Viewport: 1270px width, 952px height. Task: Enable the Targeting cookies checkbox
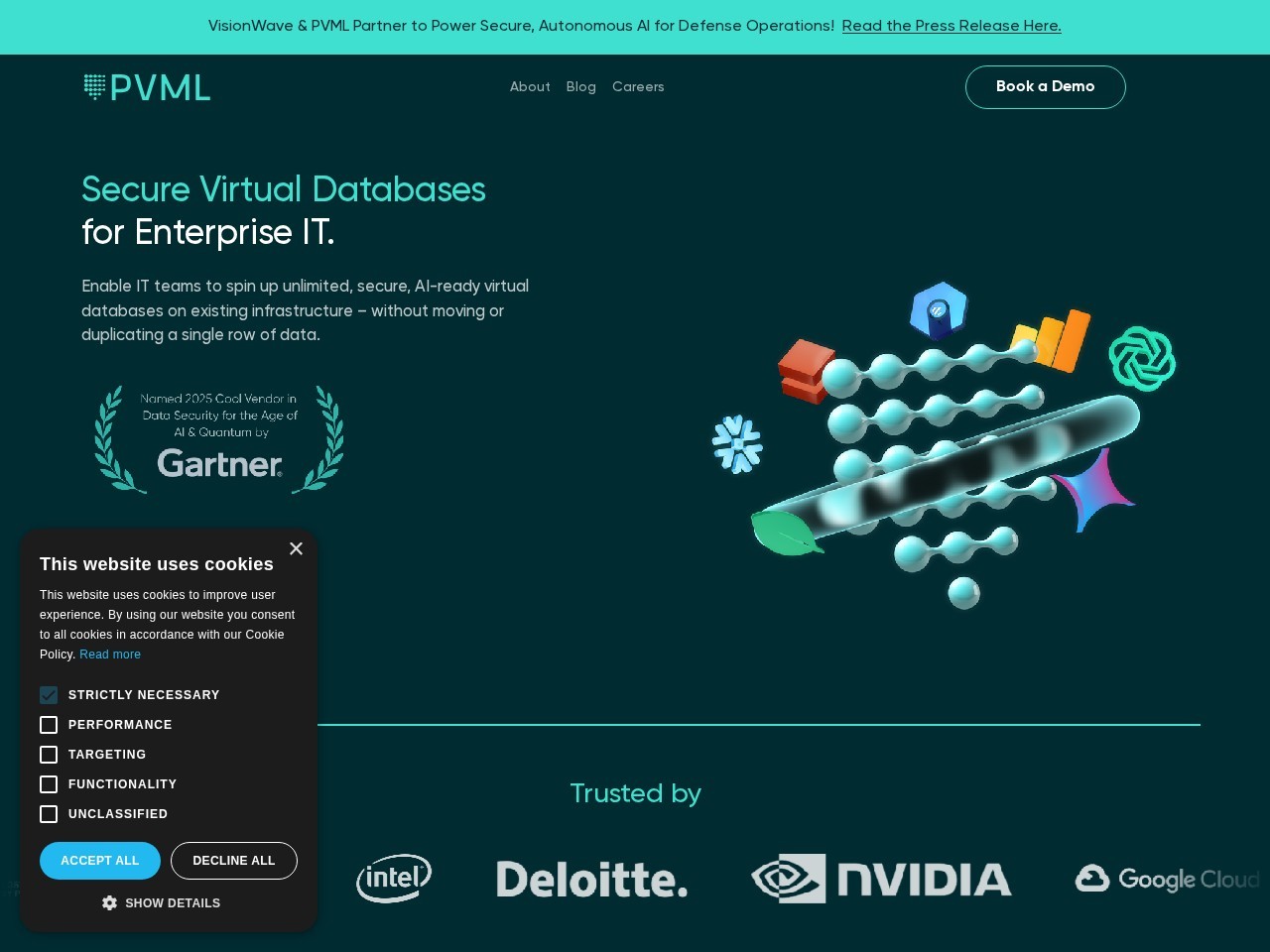49,755
